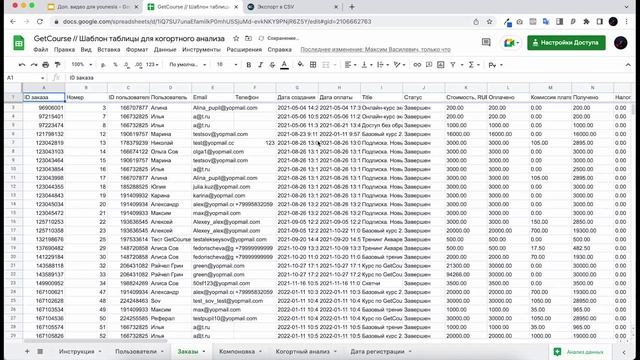Open the Справка menu
Image resolution: width=640 pixels, height=360 pixels.
tap(280, 49)
